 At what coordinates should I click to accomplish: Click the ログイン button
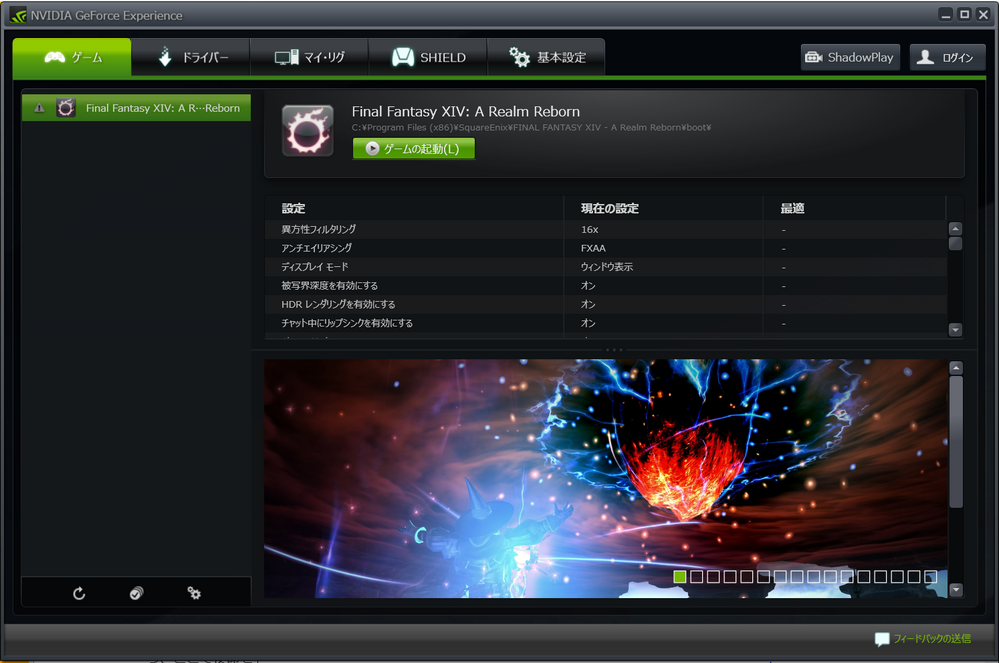pyautogui.click(x=947, y=57)
